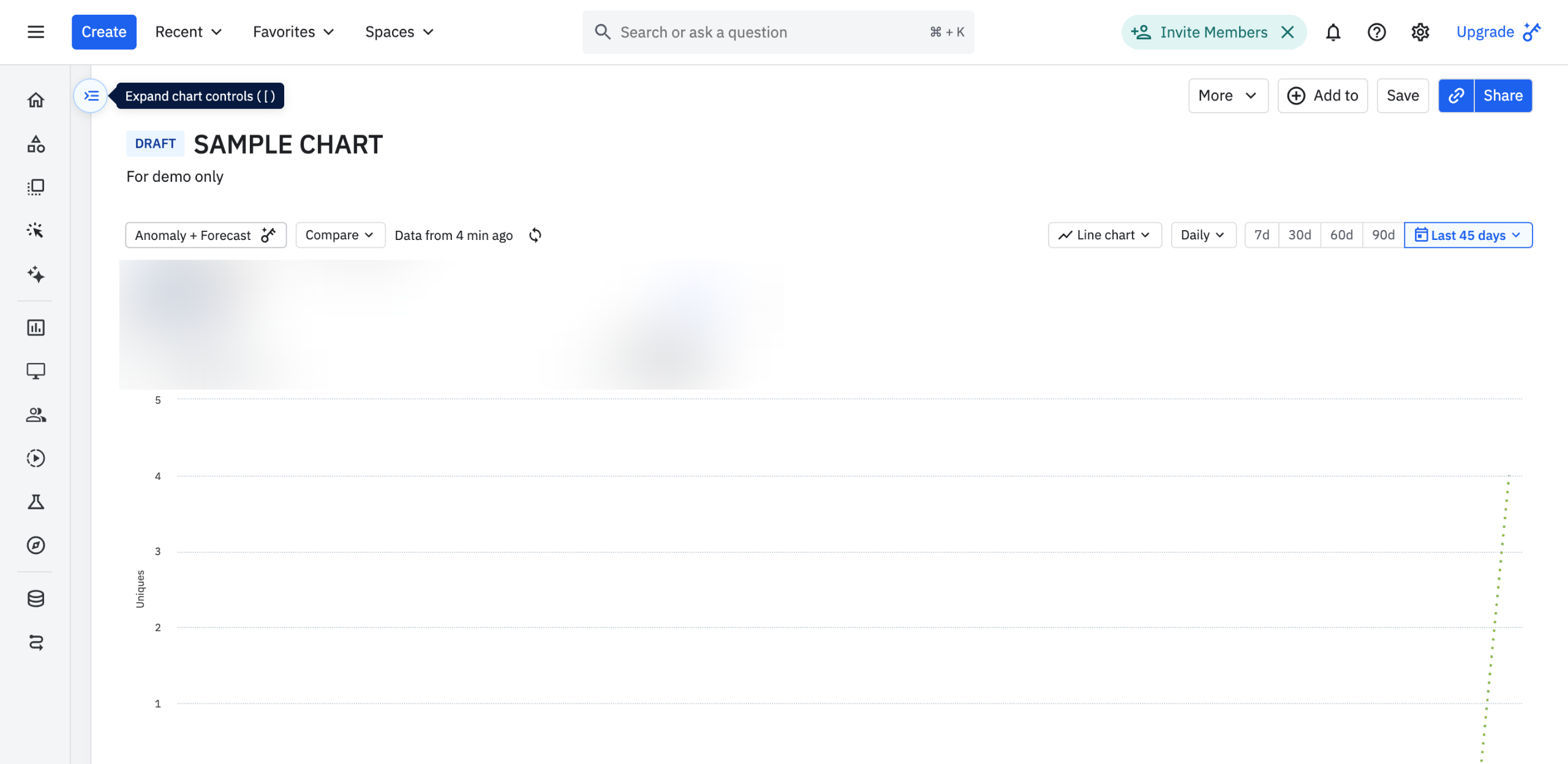Image resolution: width=1568 pixels, height=764 pixels.
Task: Refresh chart data with sync icon
Action: tap(535, 235)
